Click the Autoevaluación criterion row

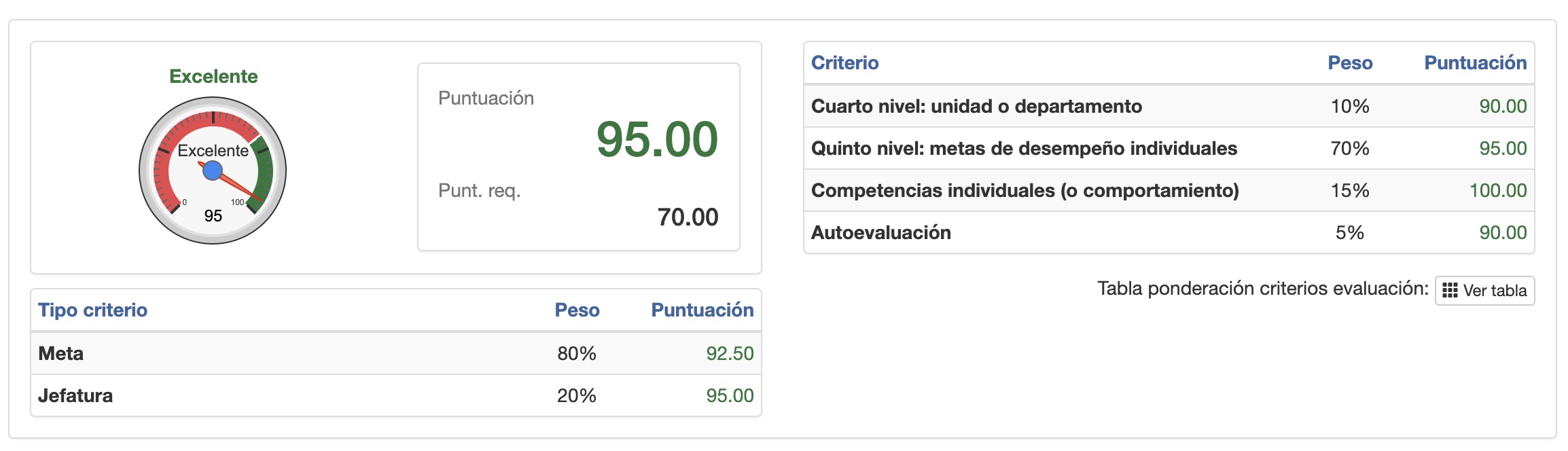(880, 233)
